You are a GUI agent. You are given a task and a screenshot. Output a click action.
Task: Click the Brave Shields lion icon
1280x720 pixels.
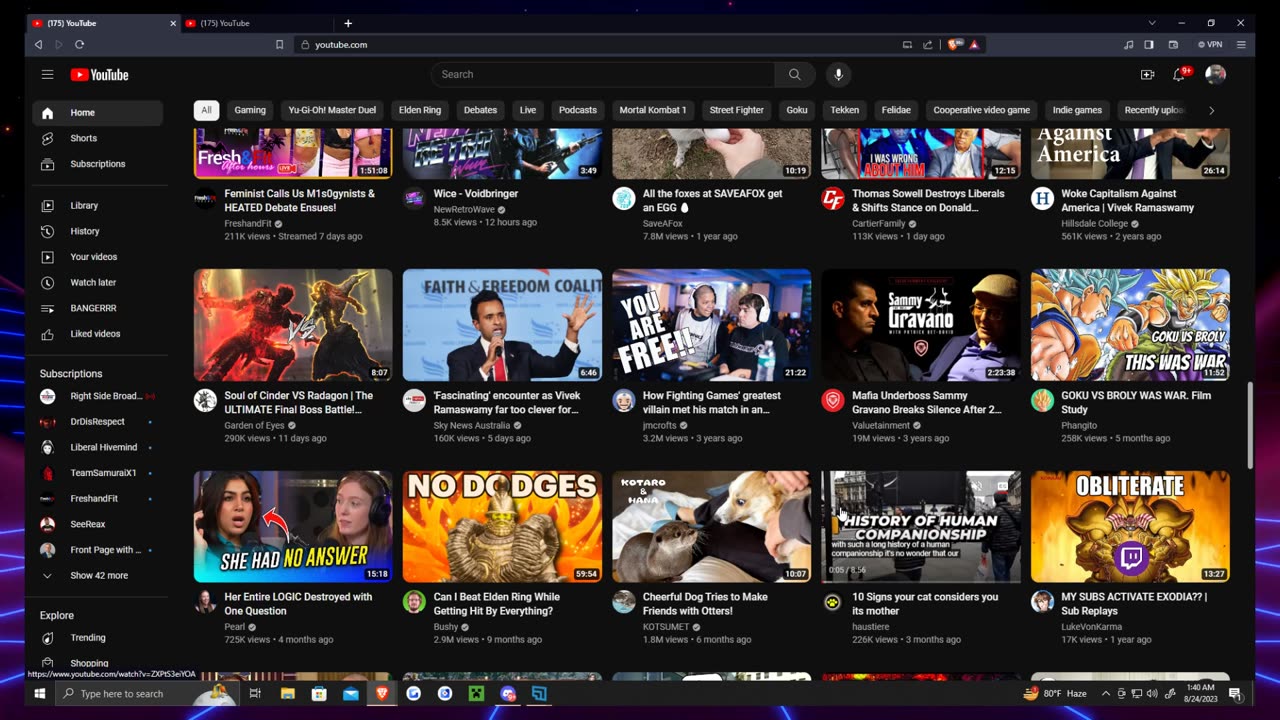(x=955, y=45)
